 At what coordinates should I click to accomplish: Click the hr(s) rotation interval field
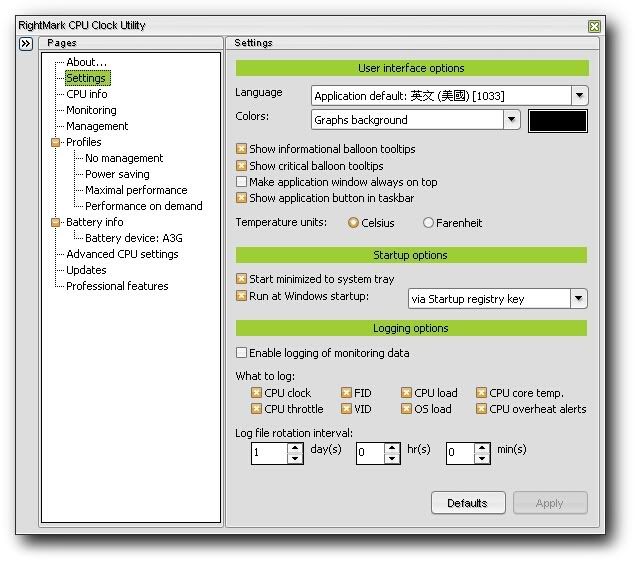[x=371, y=453]
